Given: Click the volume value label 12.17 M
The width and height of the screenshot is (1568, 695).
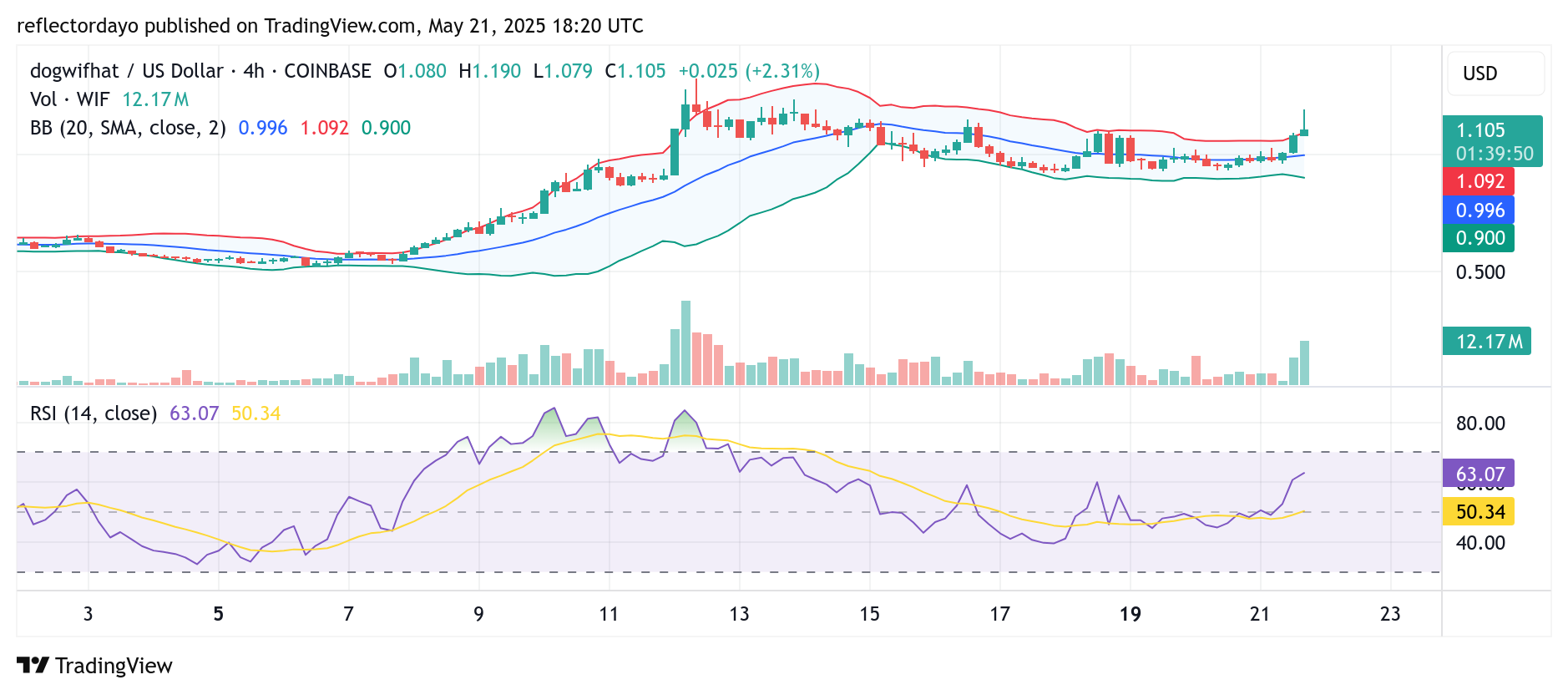Looking at the screenshot, I should [x=1487, y=342].
